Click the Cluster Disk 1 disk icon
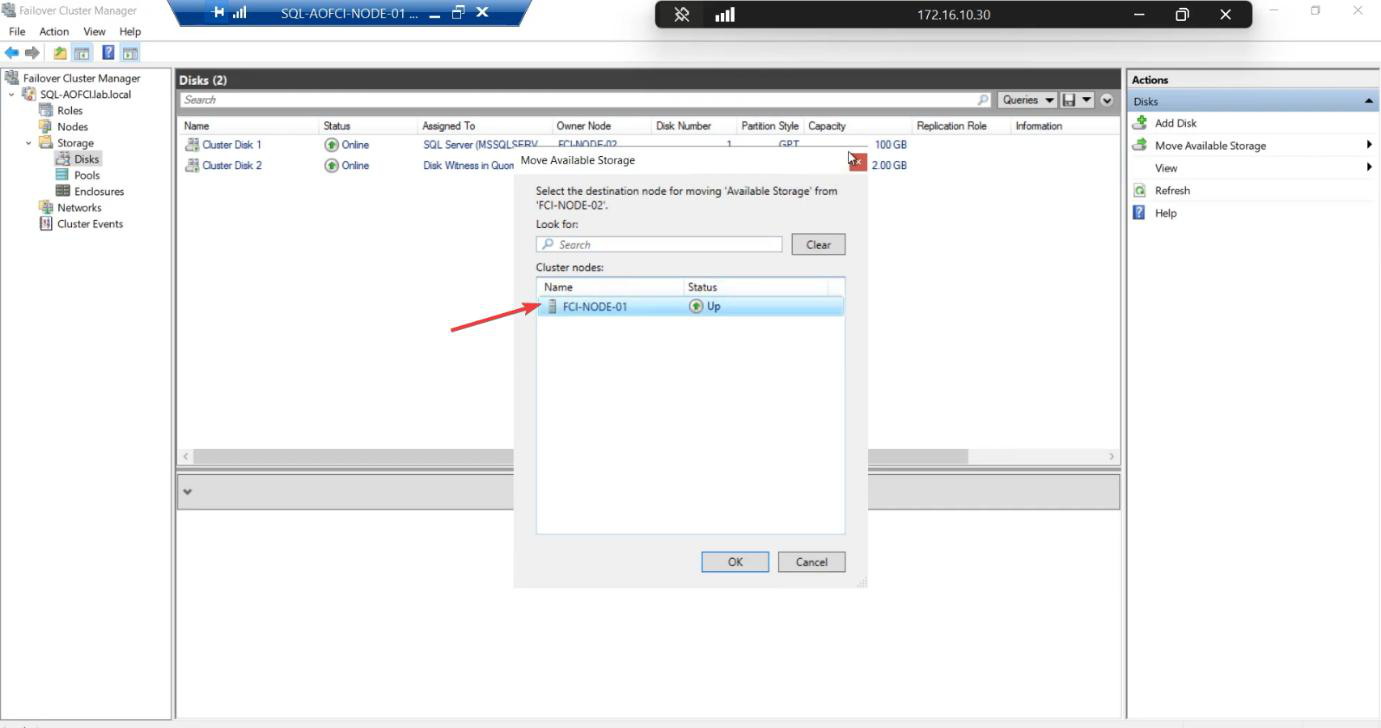1381x728 pixels. [x=192, y=145]
